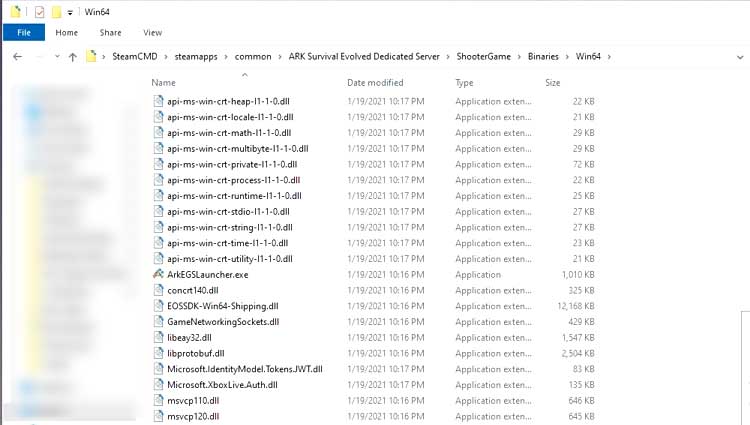
Task: Click the new folder icon in title bar
Action: click(56, 12)
